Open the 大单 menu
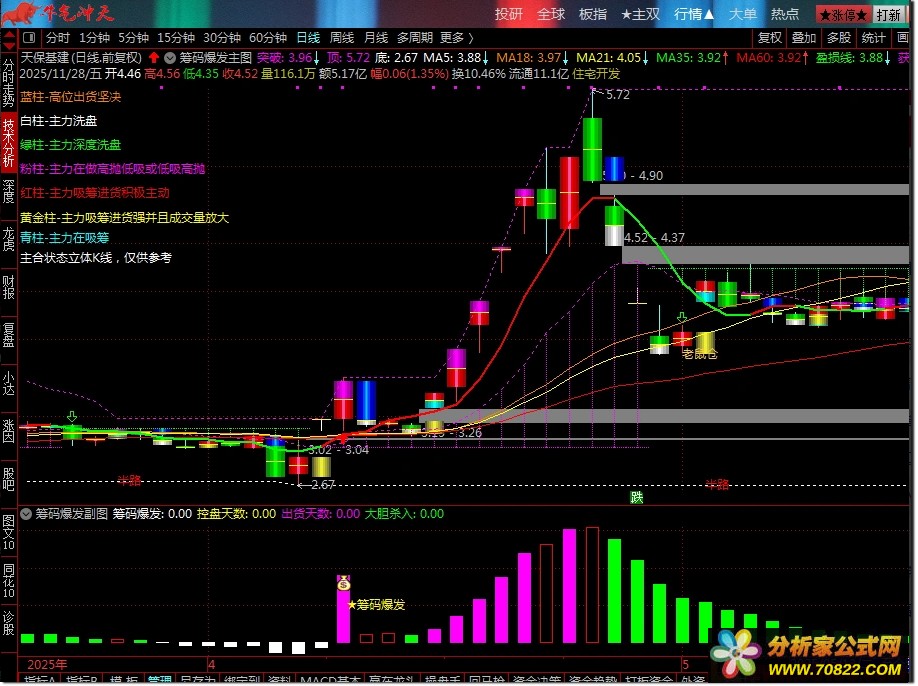This screenshot has height=686, width=918. (x=742, y=14)
